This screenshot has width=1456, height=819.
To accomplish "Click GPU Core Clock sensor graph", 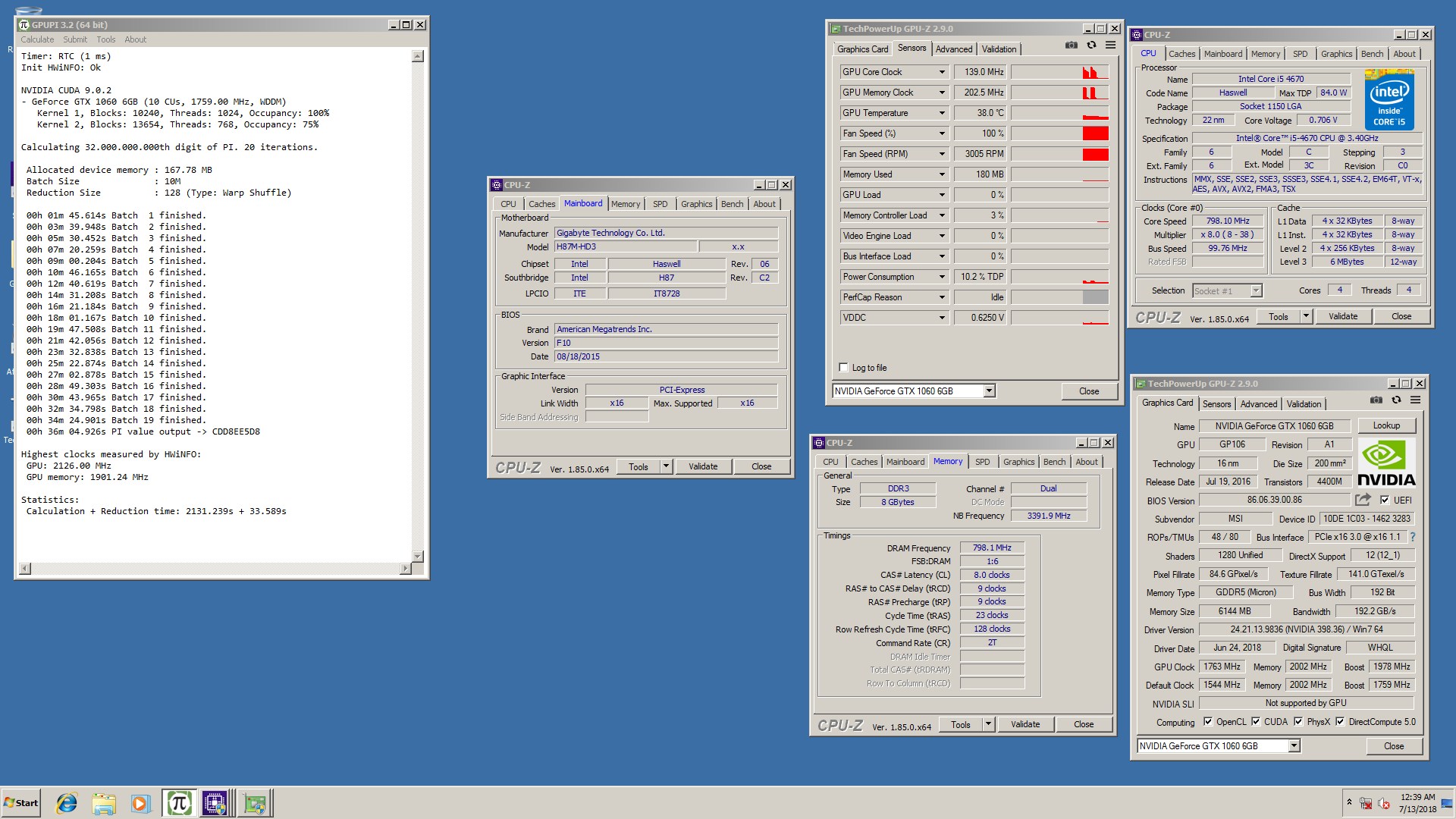I will tap(1059, 72).
